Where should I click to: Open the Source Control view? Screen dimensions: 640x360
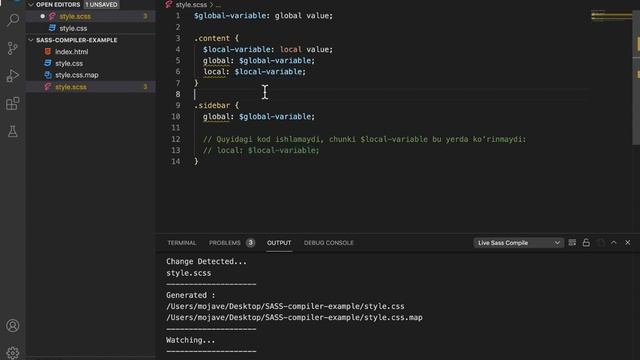pos(13,48)
